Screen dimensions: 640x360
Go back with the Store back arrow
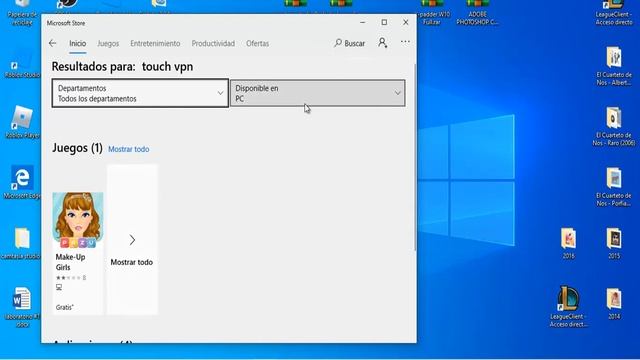point(52,43)
